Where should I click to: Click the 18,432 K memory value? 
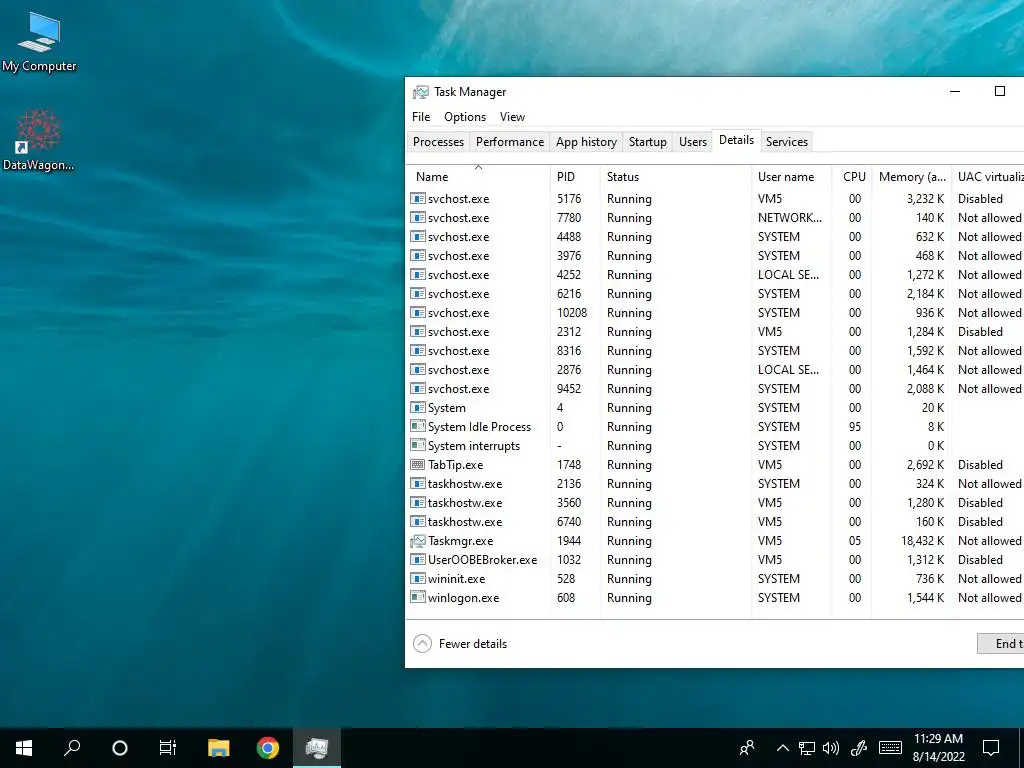click(922, 541)
